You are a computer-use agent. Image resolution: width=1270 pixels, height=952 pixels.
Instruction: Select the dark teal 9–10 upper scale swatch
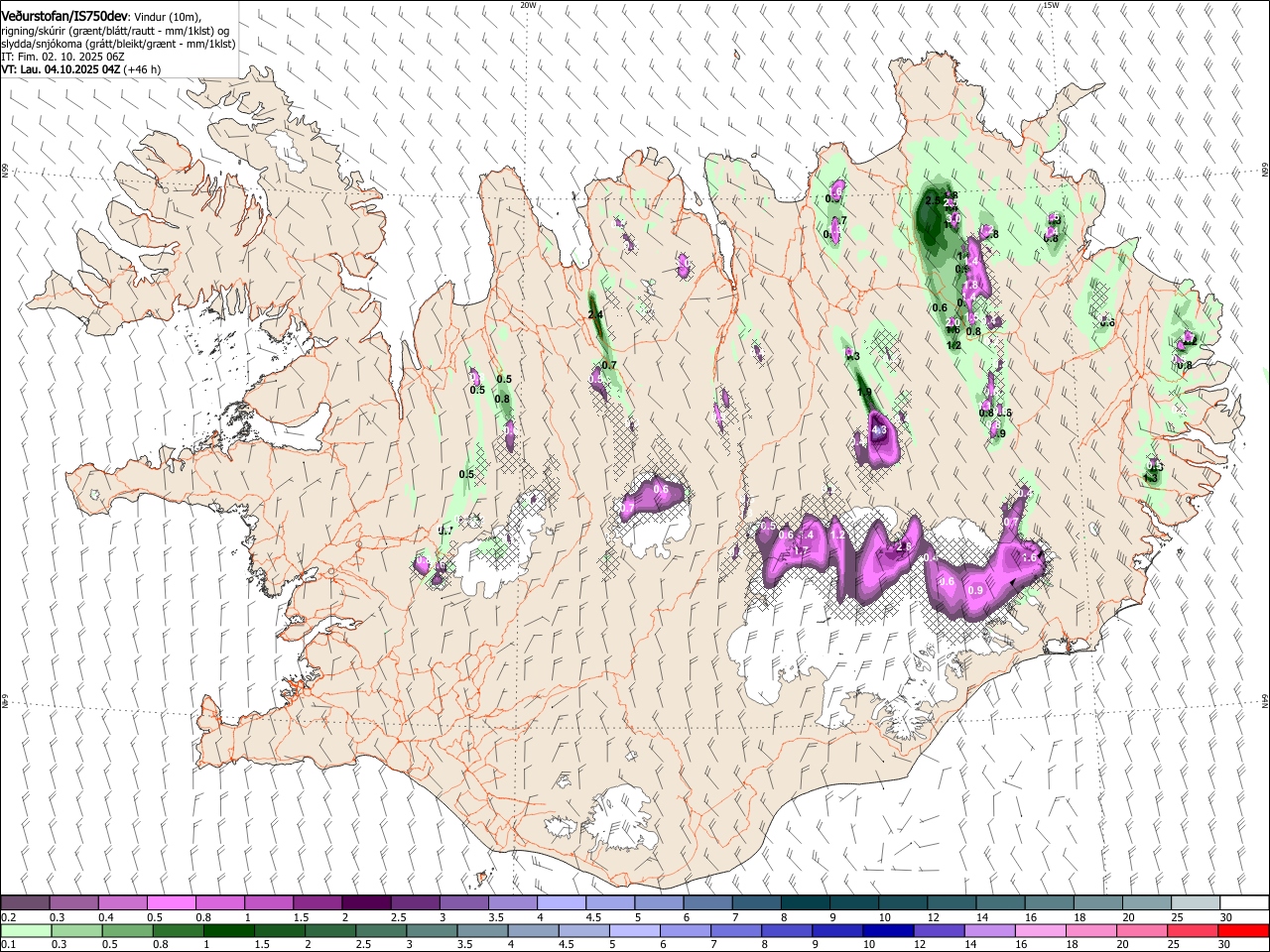pos(854,903)
